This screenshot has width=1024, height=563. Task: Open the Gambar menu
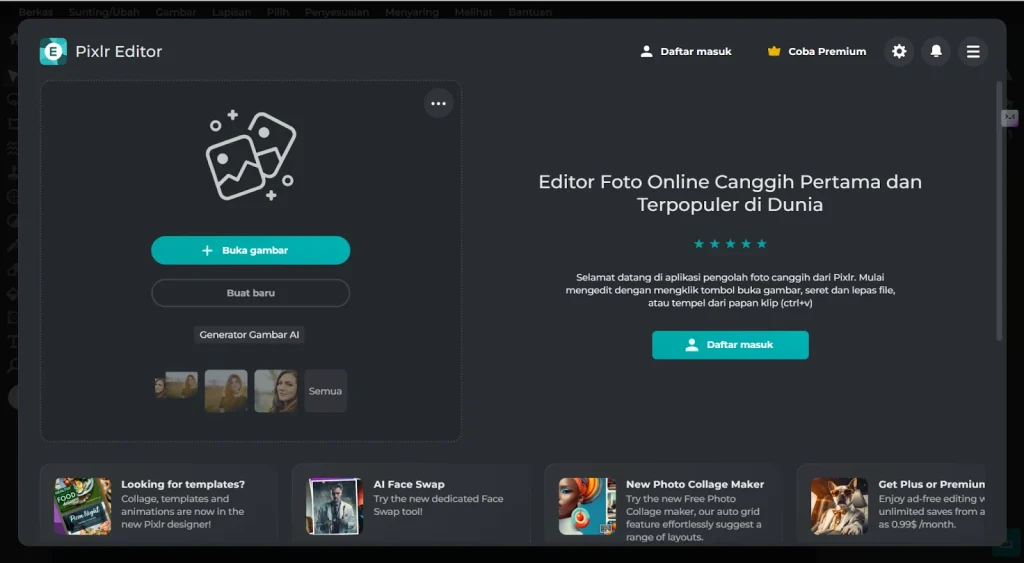click(176, 12)
